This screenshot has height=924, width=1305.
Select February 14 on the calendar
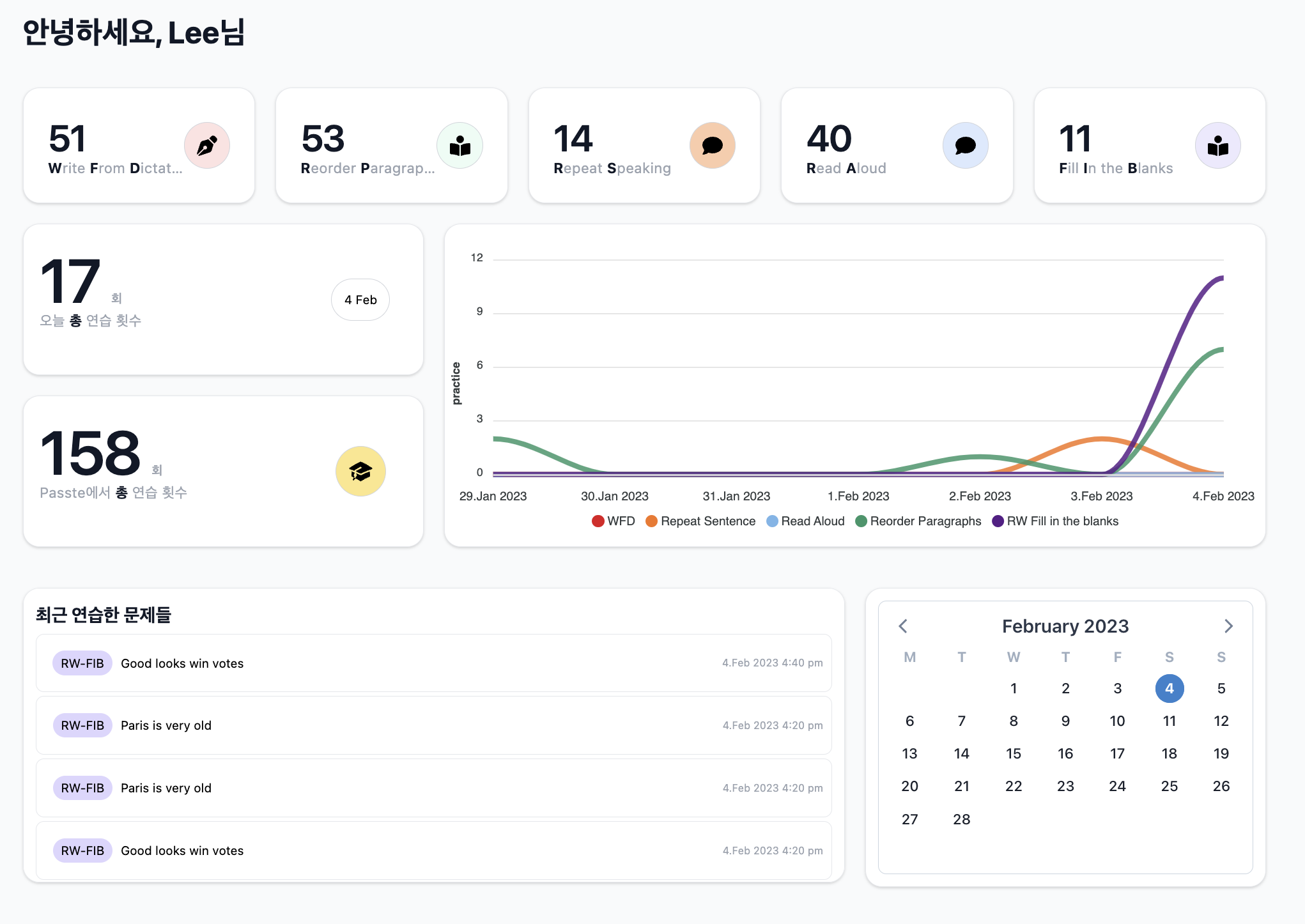pyautogui.click(x=961, y=753)
